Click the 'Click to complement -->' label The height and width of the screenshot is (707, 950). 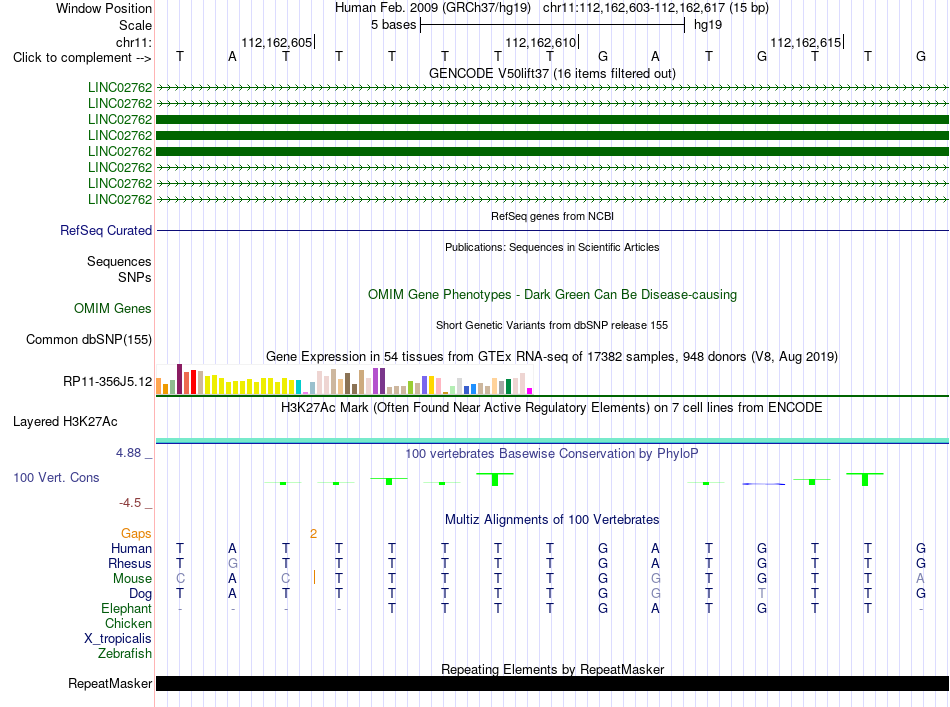pos(82,58)
